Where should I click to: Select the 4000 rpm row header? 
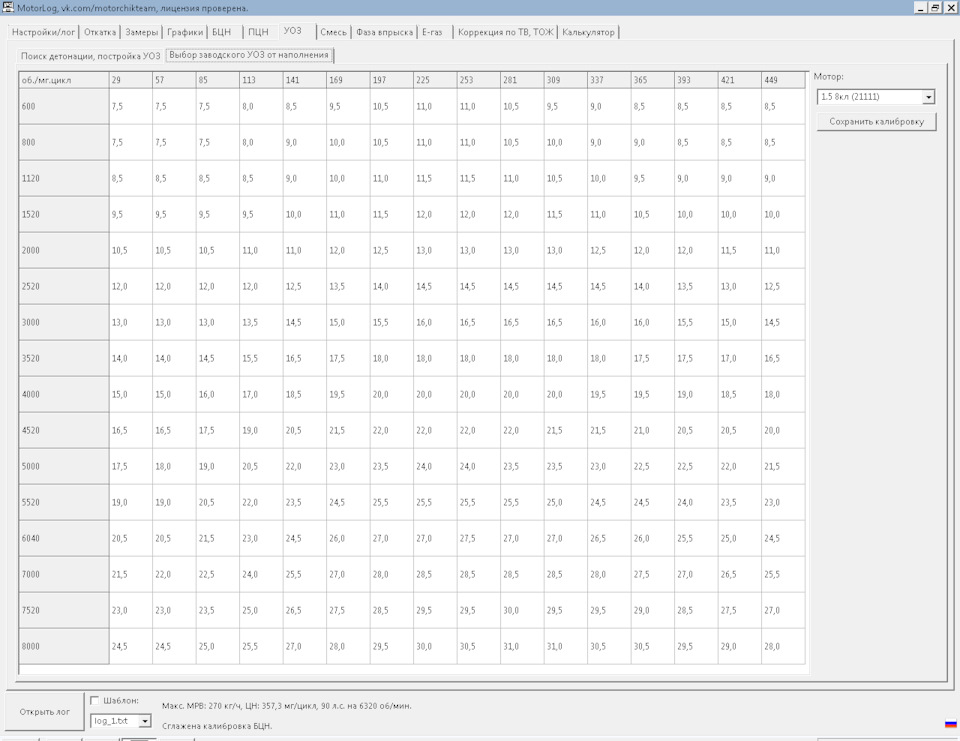(64, 394)
